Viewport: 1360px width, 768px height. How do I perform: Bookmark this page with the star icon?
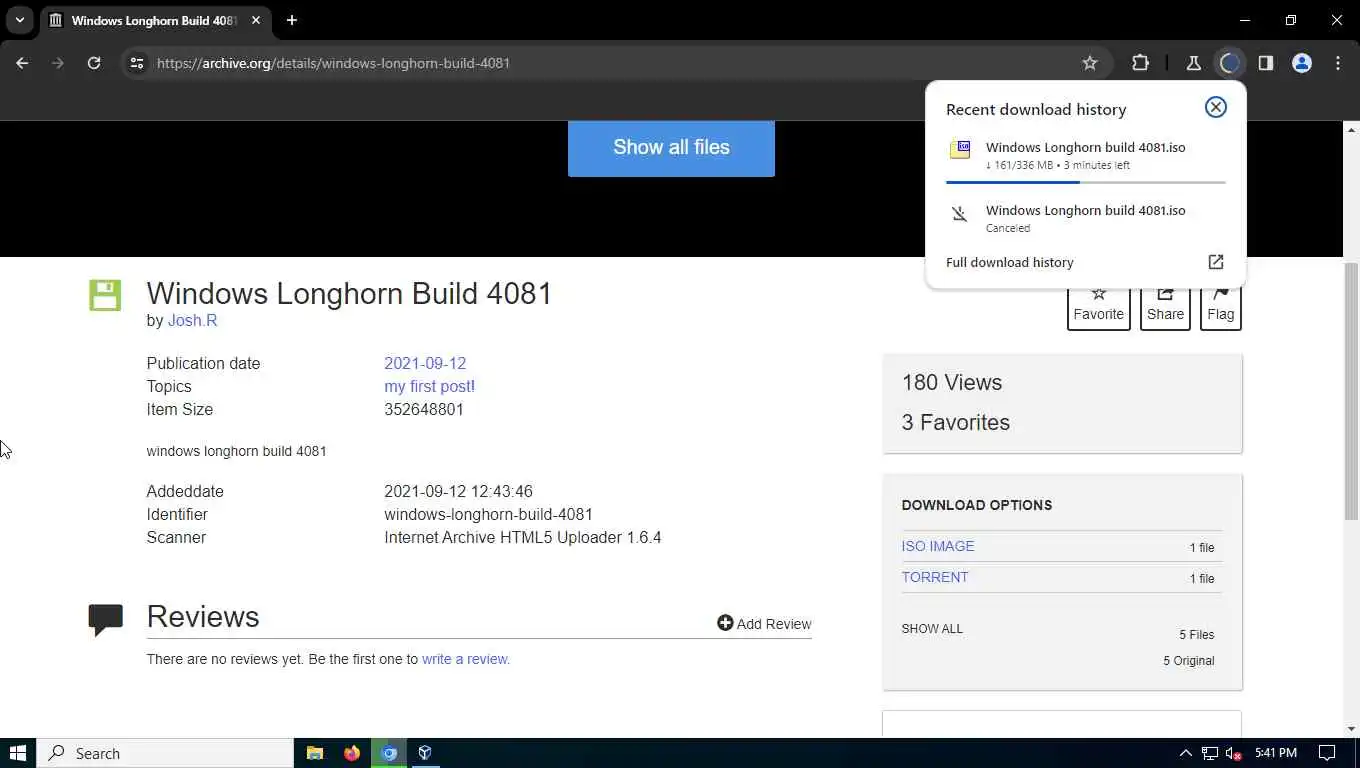(1090, 63)
